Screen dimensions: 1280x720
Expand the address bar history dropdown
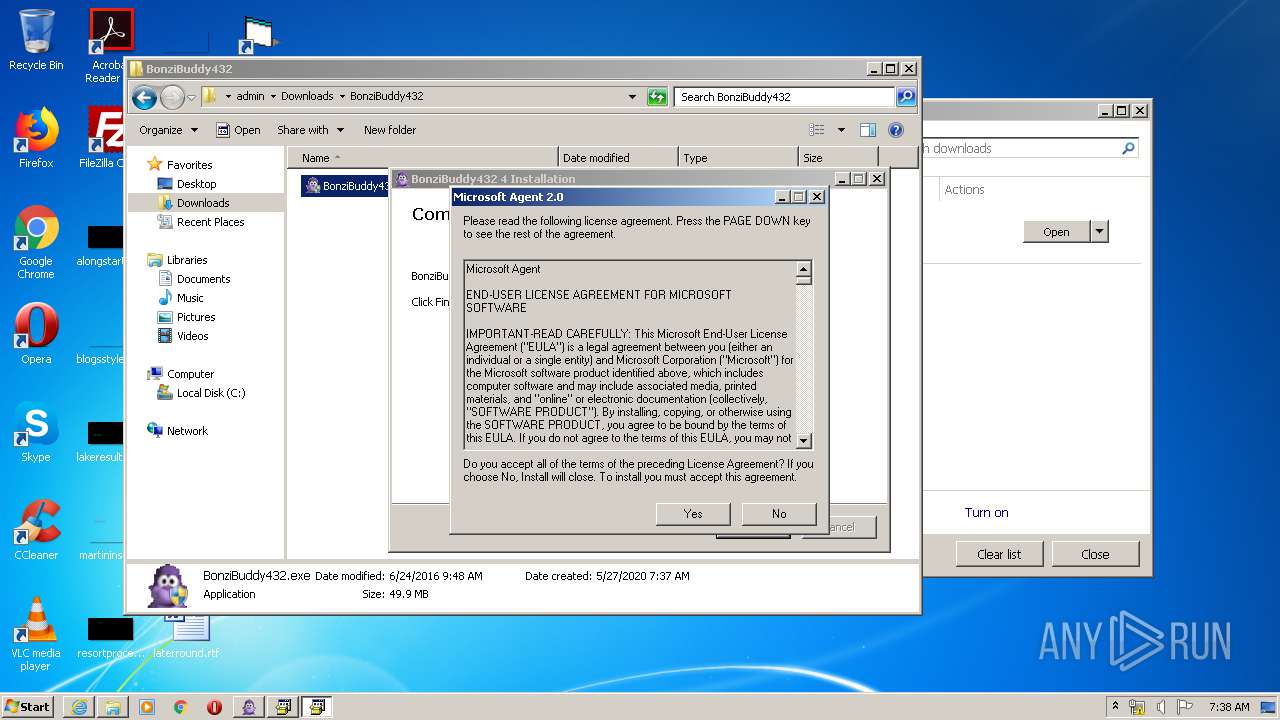pyautogui.click(x=632, y=97)
